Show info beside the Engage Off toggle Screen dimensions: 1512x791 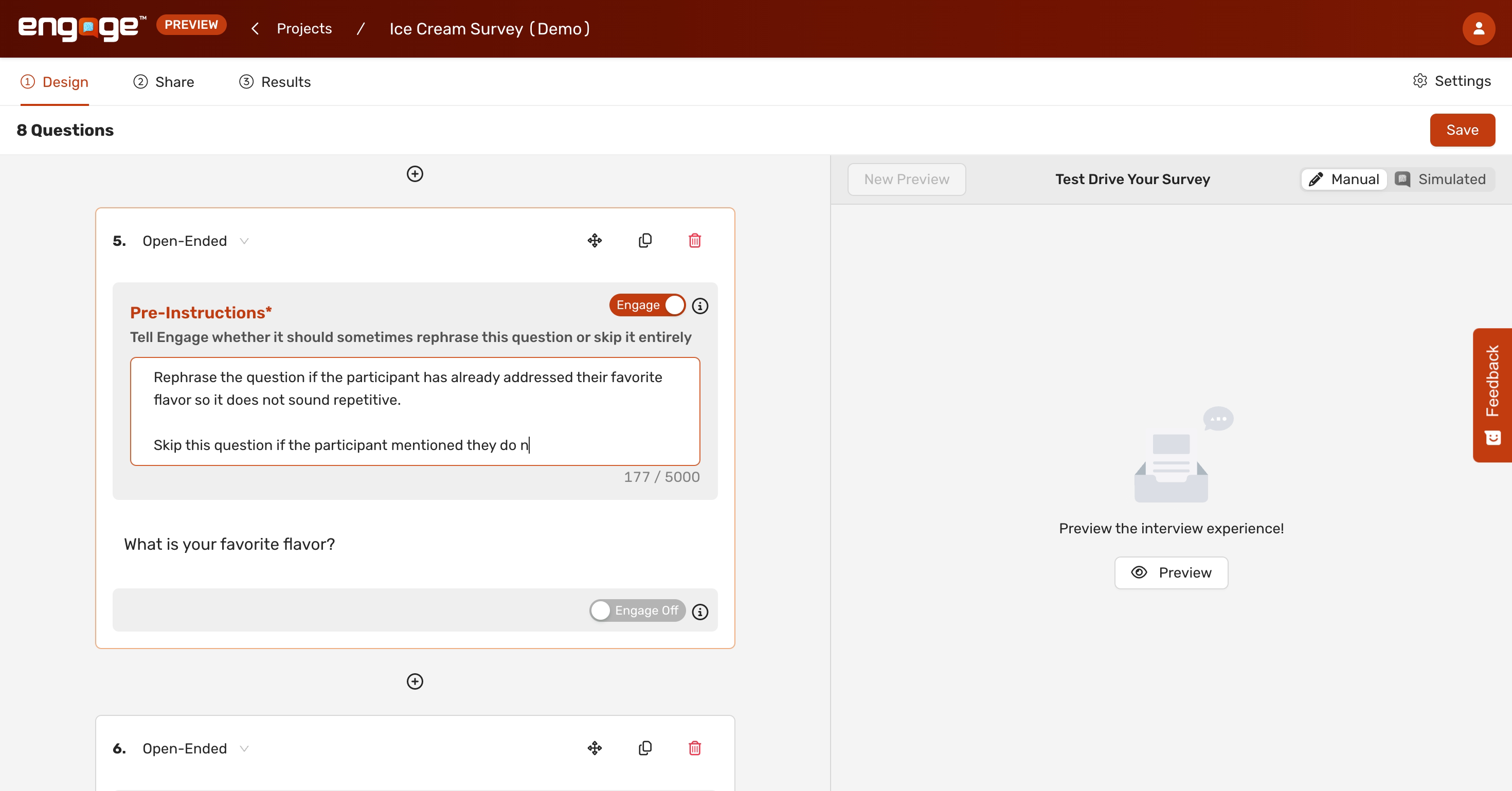pyautogui.click(x=700, y=612)
